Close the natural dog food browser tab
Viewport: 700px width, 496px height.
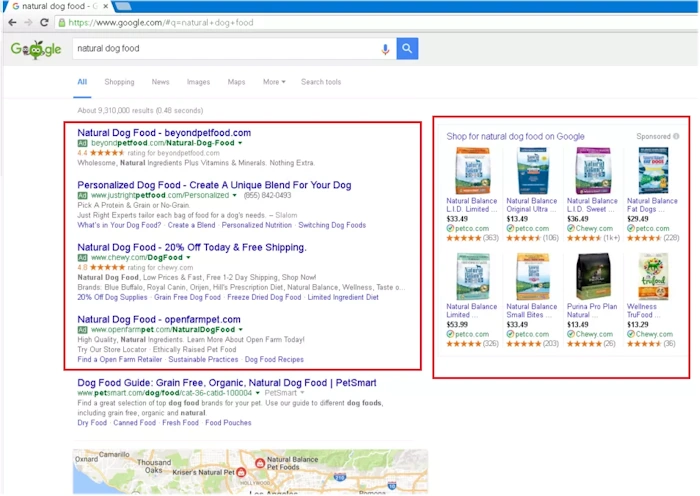pos(105,6)
